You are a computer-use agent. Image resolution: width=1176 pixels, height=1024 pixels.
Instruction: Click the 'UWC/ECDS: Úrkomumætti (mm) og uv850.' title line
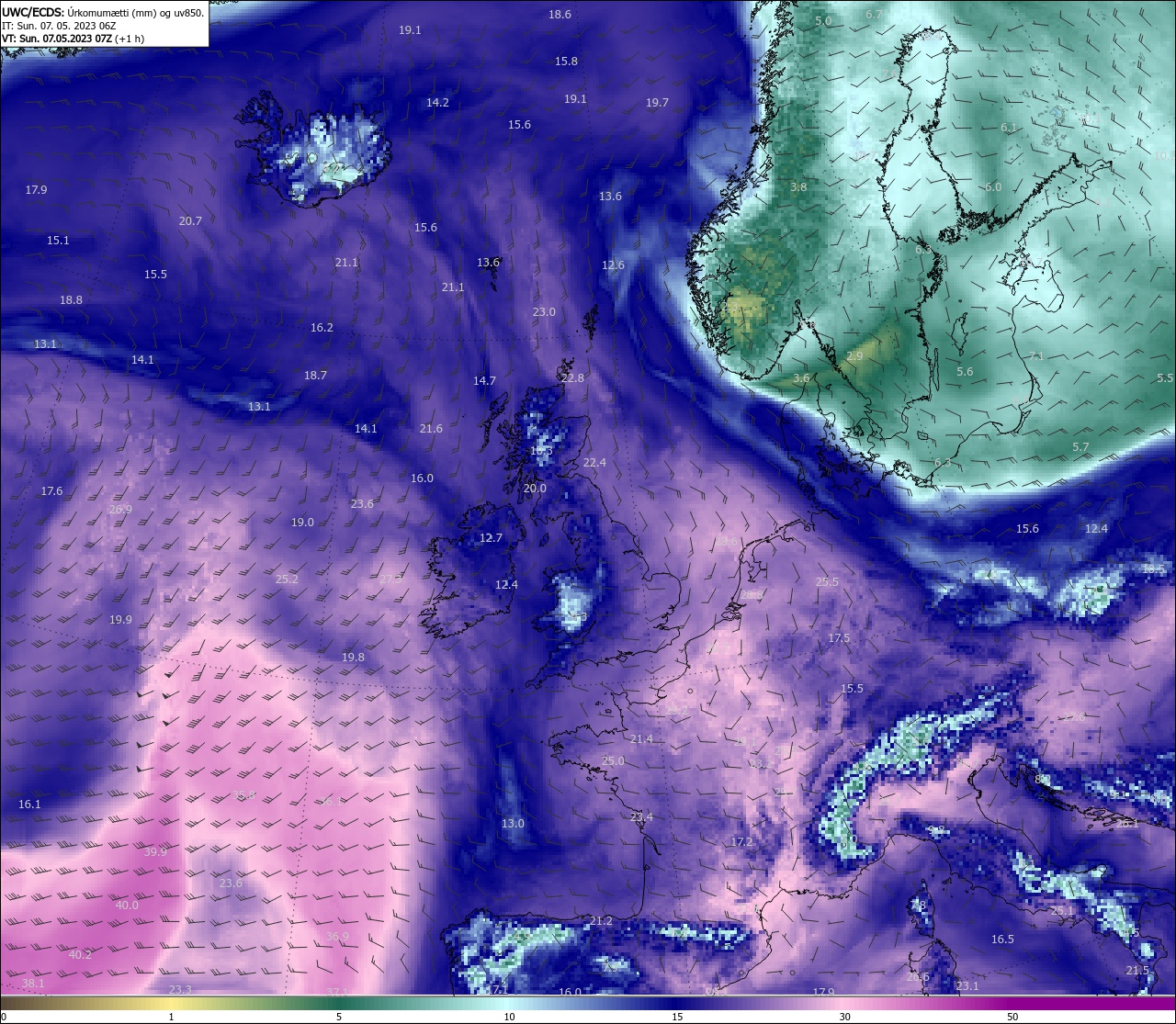click(103, 13)
